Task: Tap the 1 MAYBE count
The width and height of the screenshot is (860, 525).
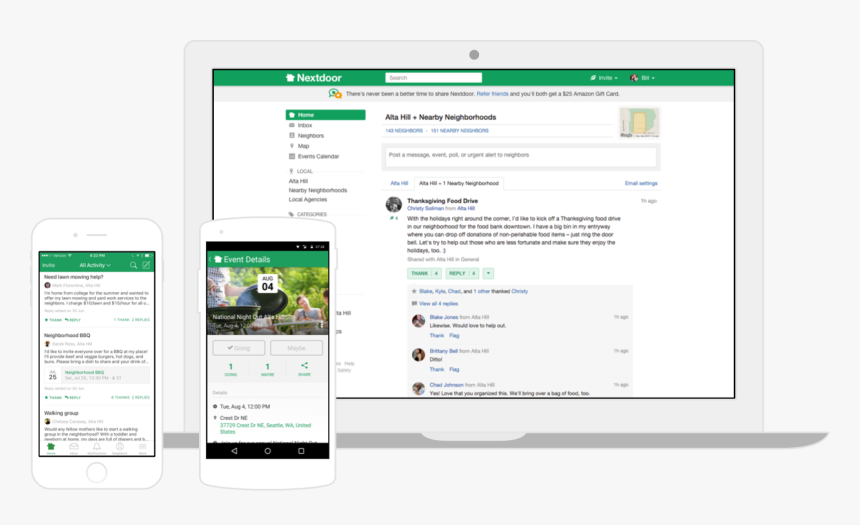Action: click(x=267, y=369)
